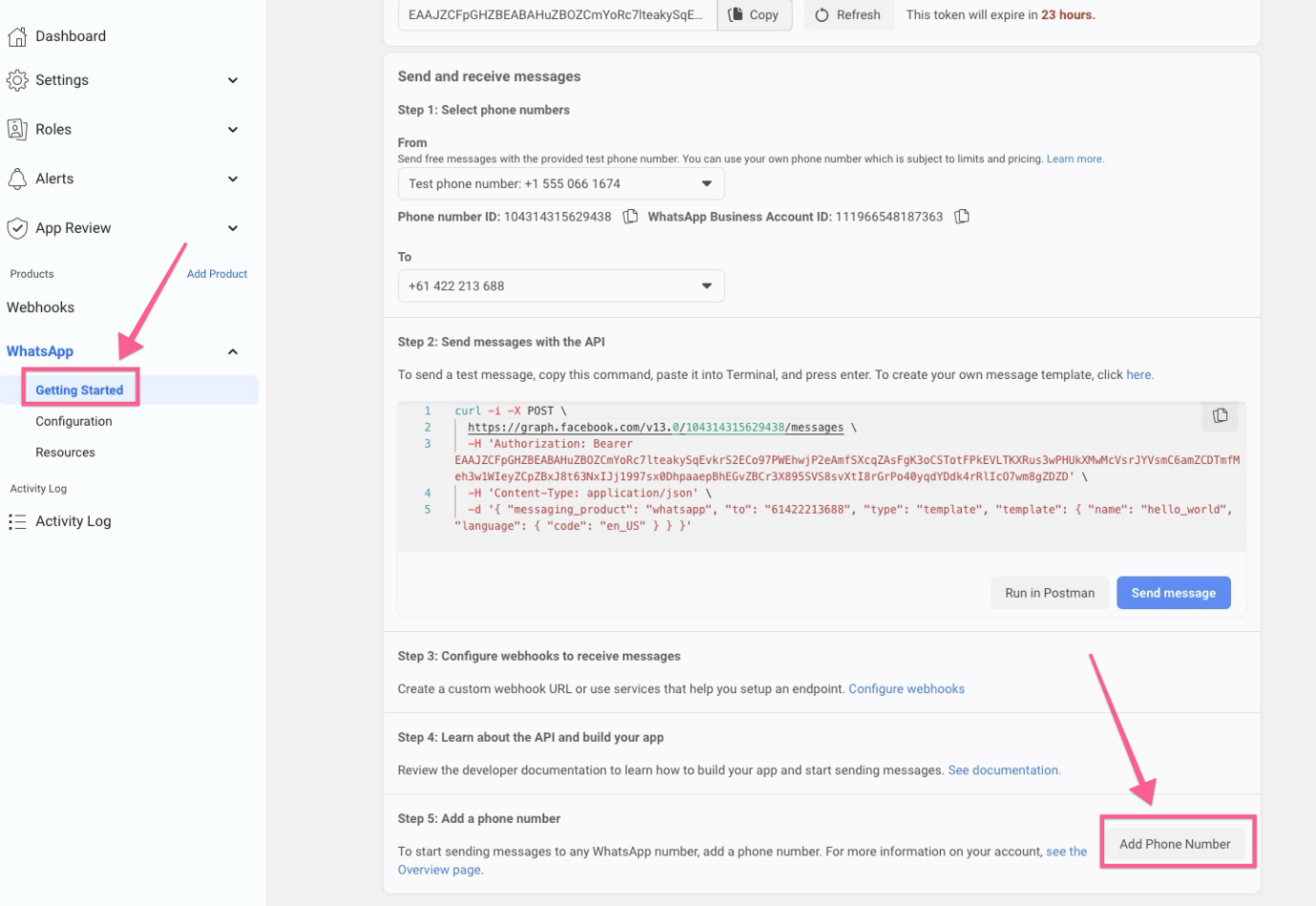This screenshot has height=906, width=1316.
Task: Expand the Settings menu chevron
Action: pos(233,80)
